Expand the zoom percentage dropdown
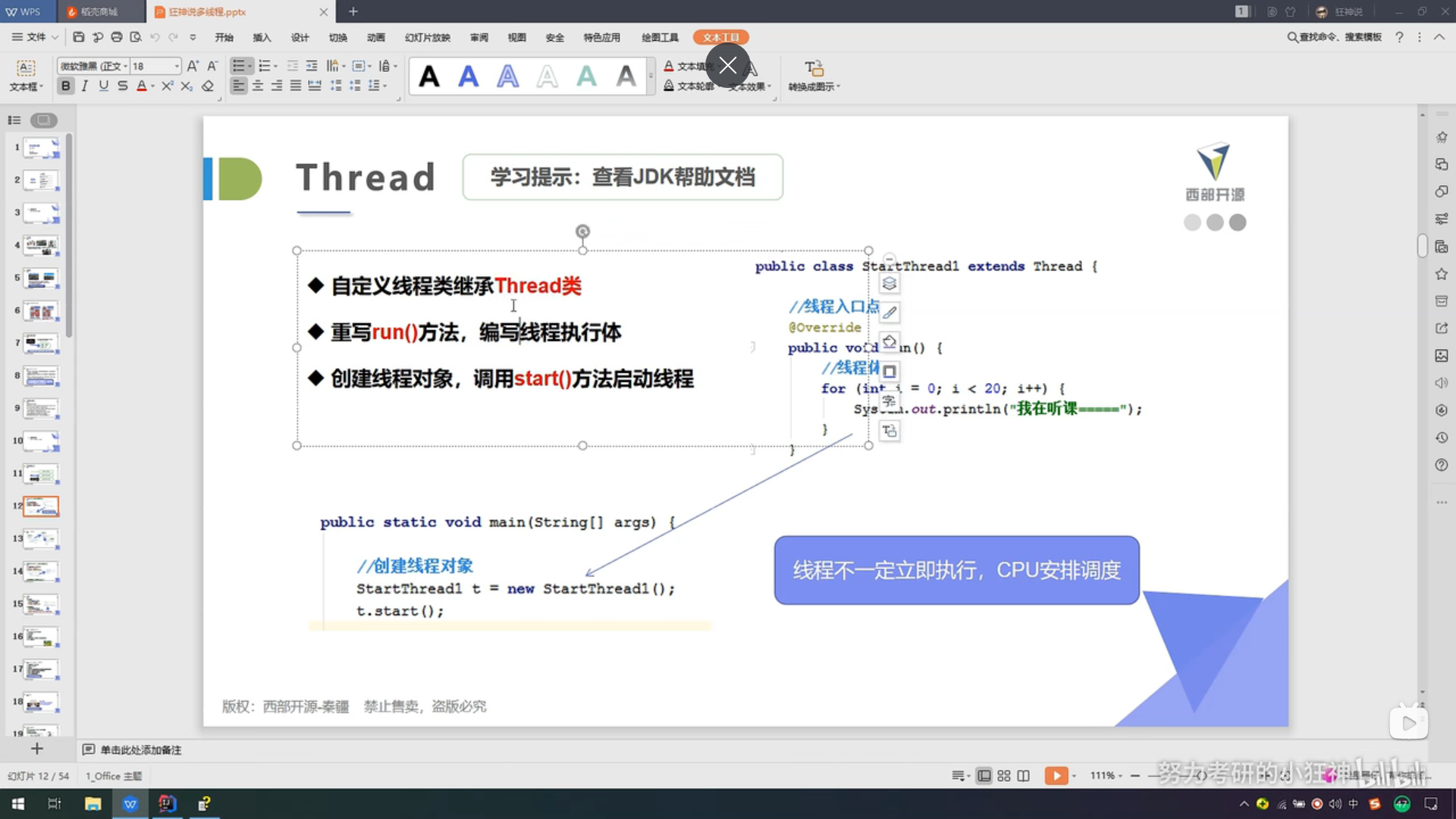This screenshot has width=1456, height=819. [1120, 776]
